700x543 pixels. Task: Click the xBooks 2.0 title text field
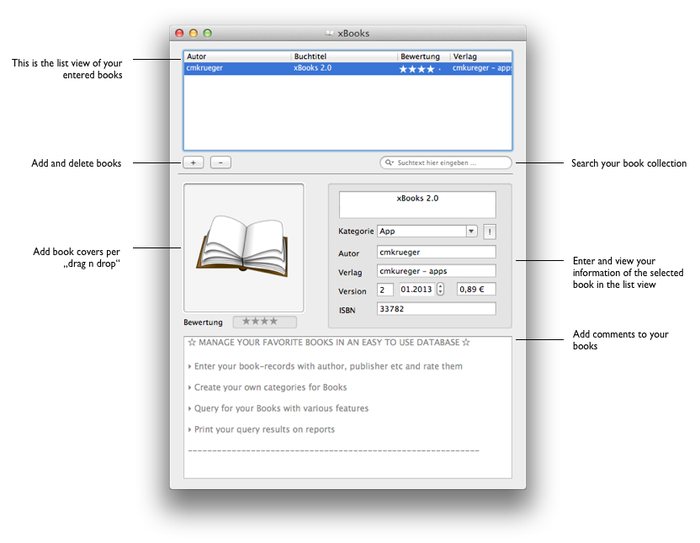[417, 205]
